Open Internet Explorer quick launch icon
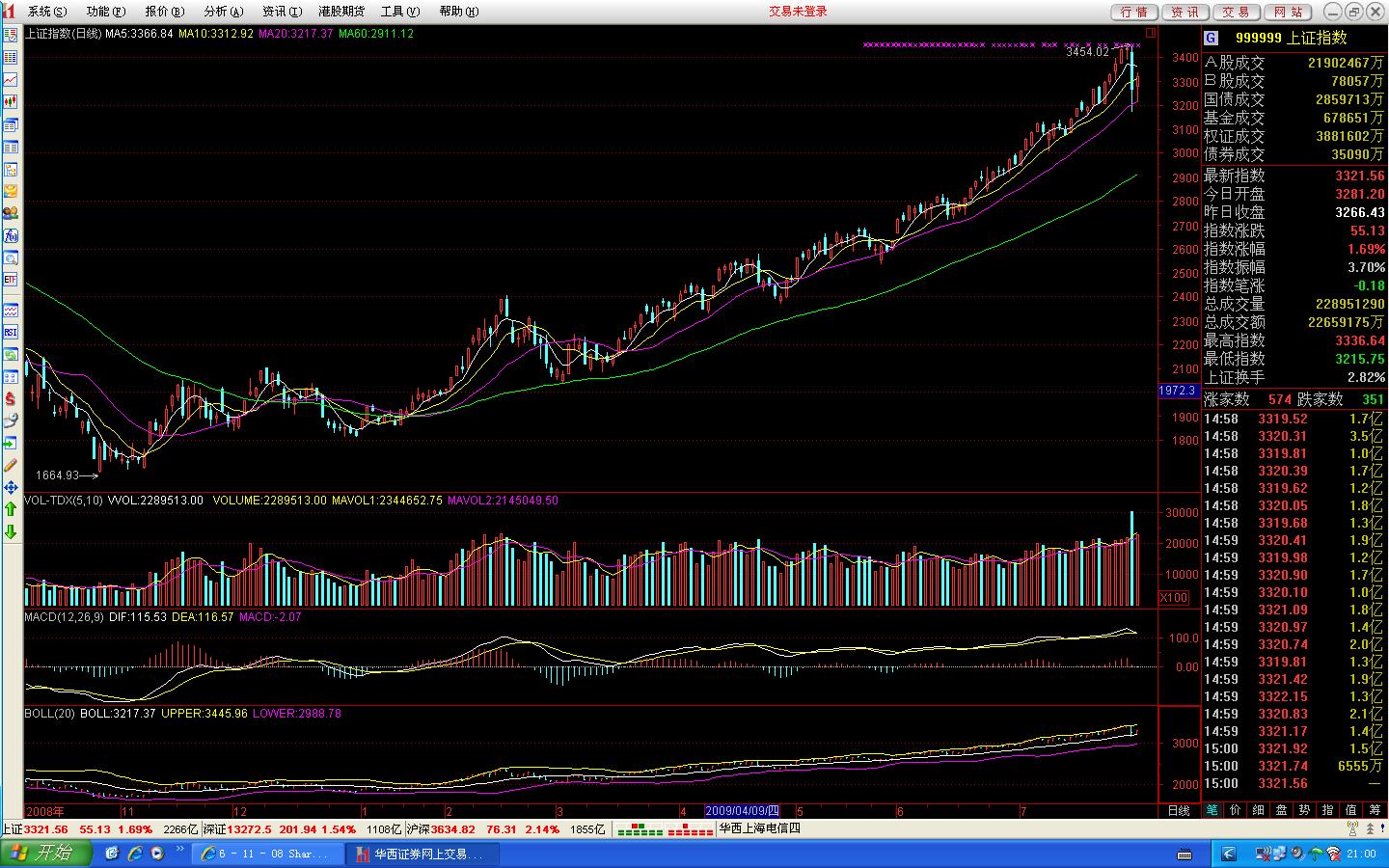 point(135,854)
